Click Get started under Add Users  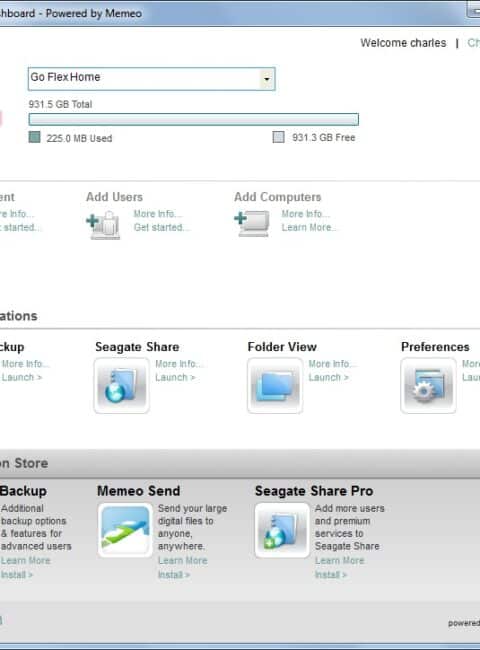point(162,227)
